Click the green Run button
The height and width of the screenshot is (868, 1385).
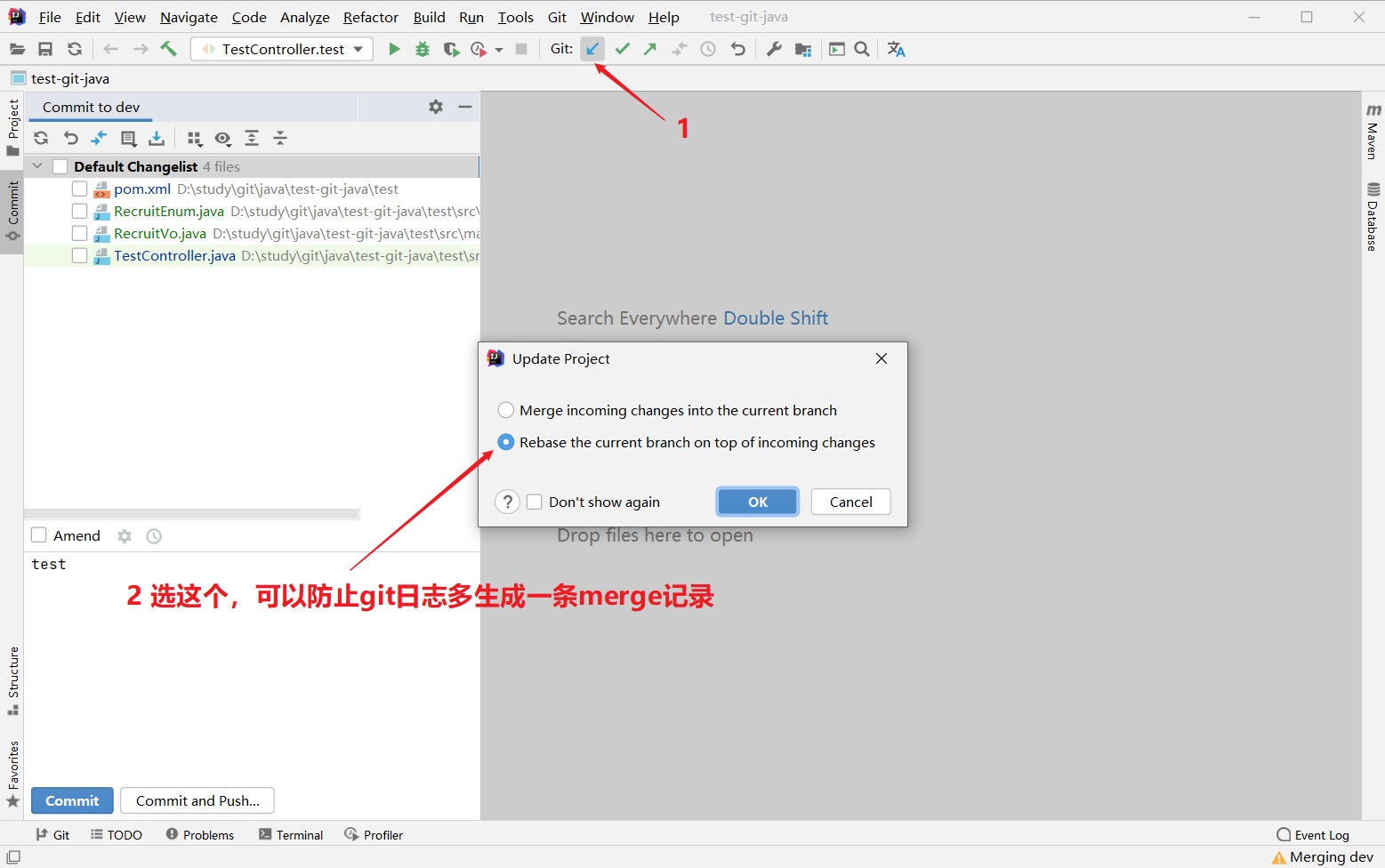[394, 49]
